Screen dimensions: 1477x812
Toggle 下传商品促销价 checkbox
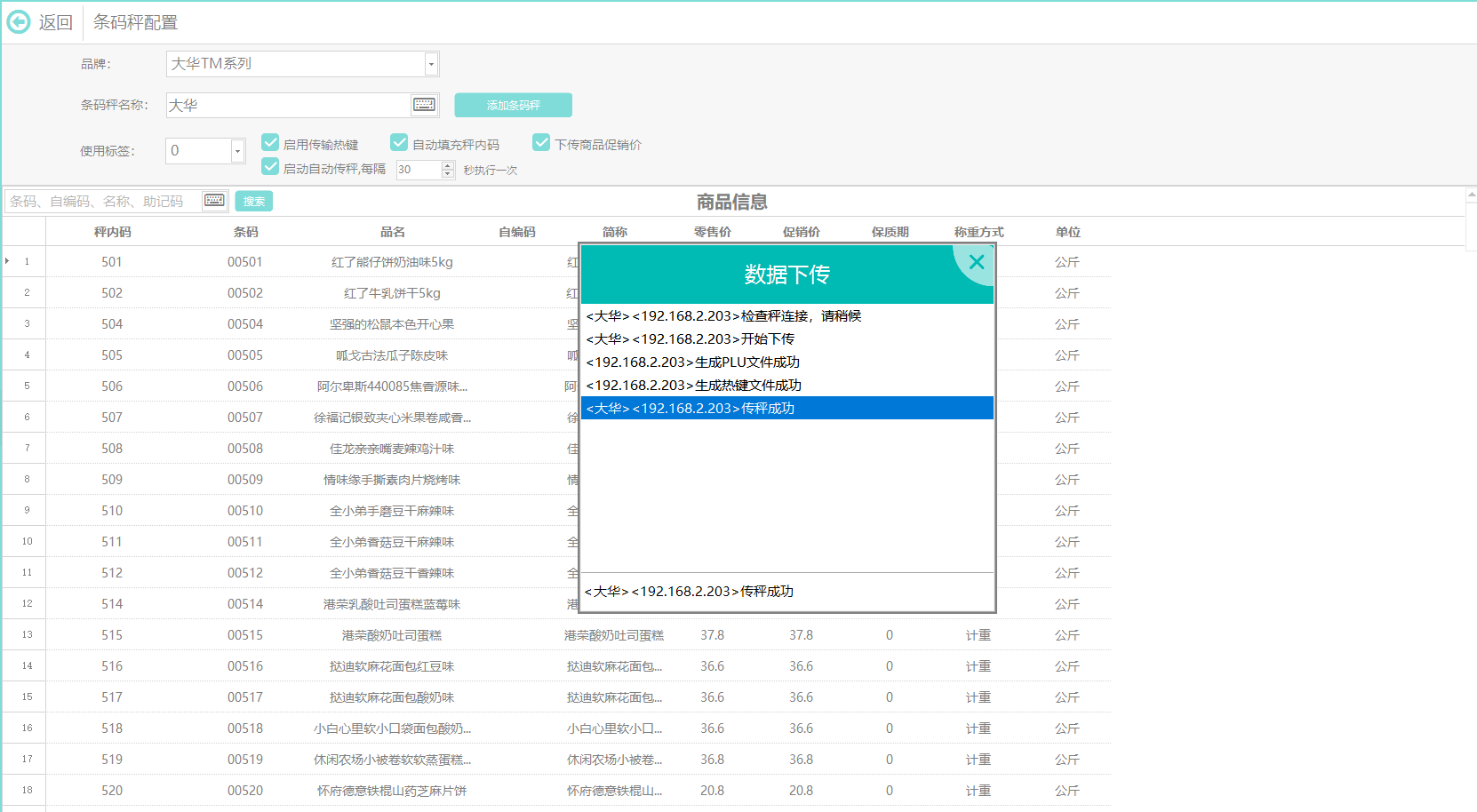pos(541,142)
